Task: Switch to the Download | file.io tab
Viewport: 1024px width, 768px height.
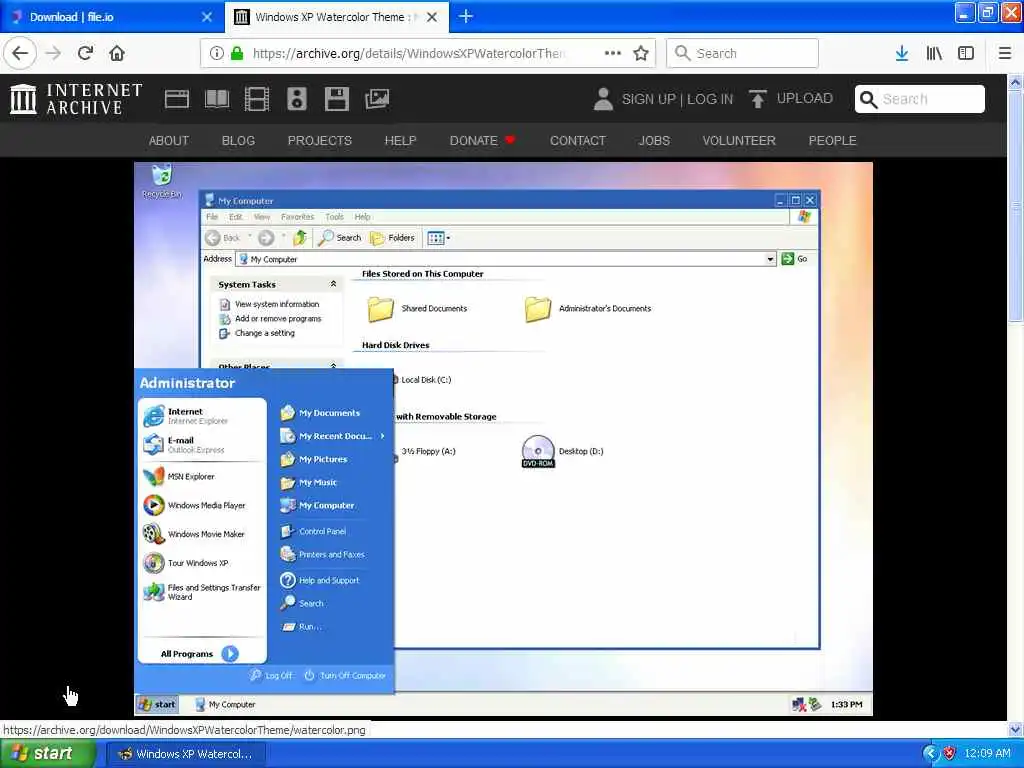Action: click(x=112, y=17)
